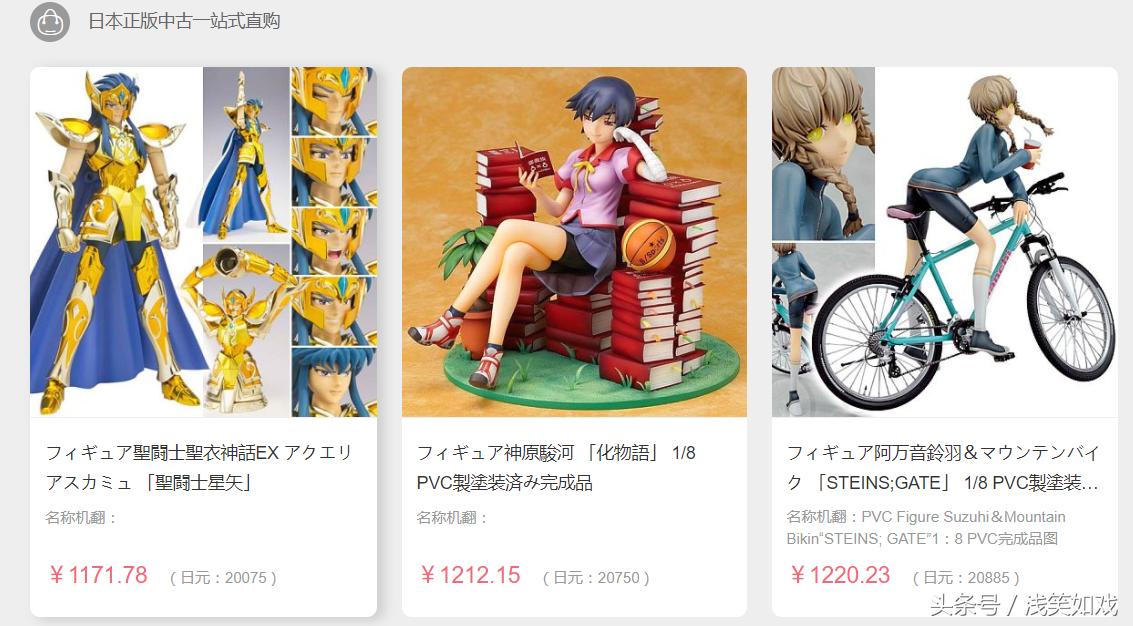Open the Aquarius Camus figure main image
The image size is (1133, 626).
click(x=116, y=242)
